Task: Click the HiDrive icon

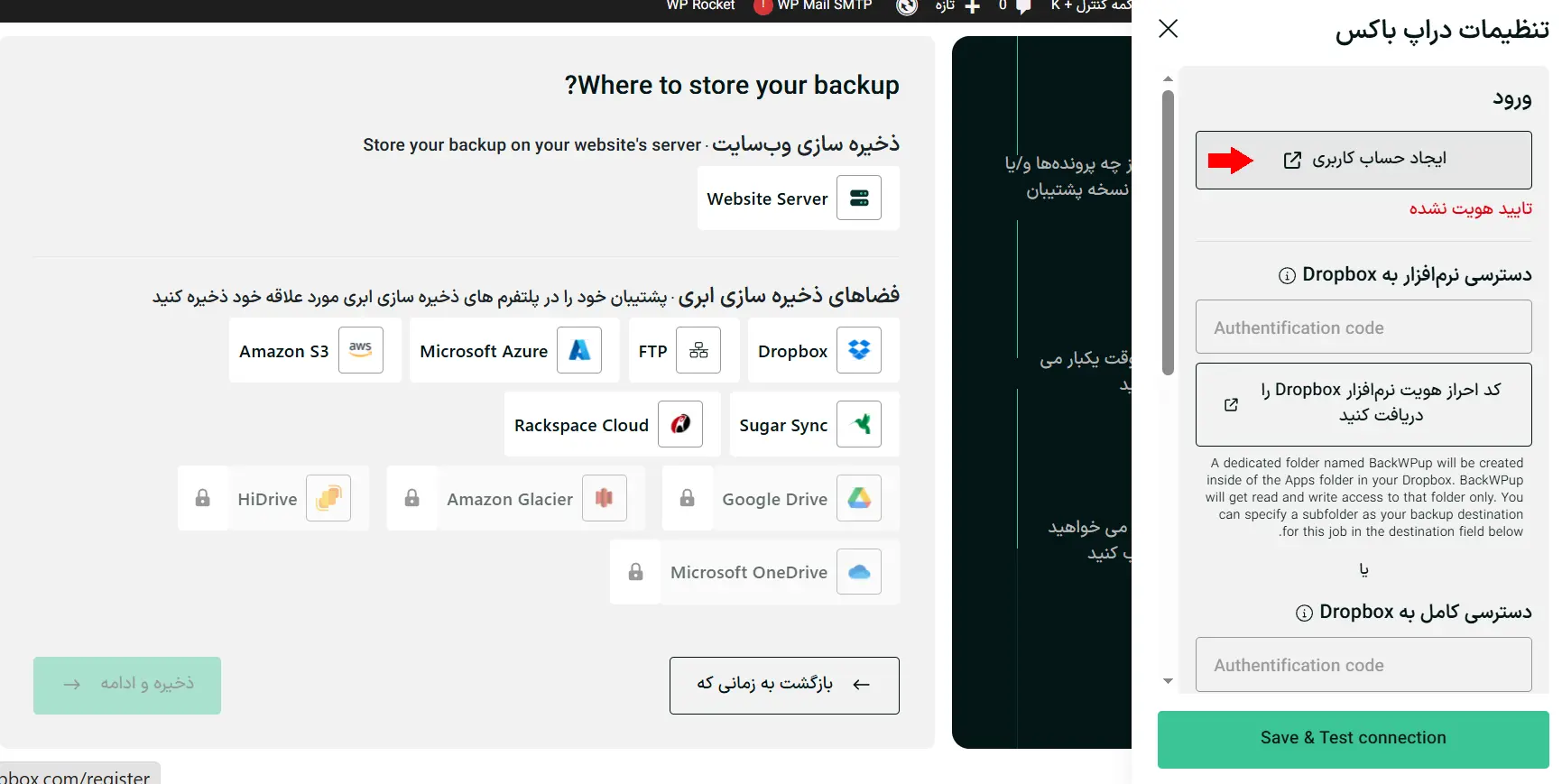Action: click(328, 498)
